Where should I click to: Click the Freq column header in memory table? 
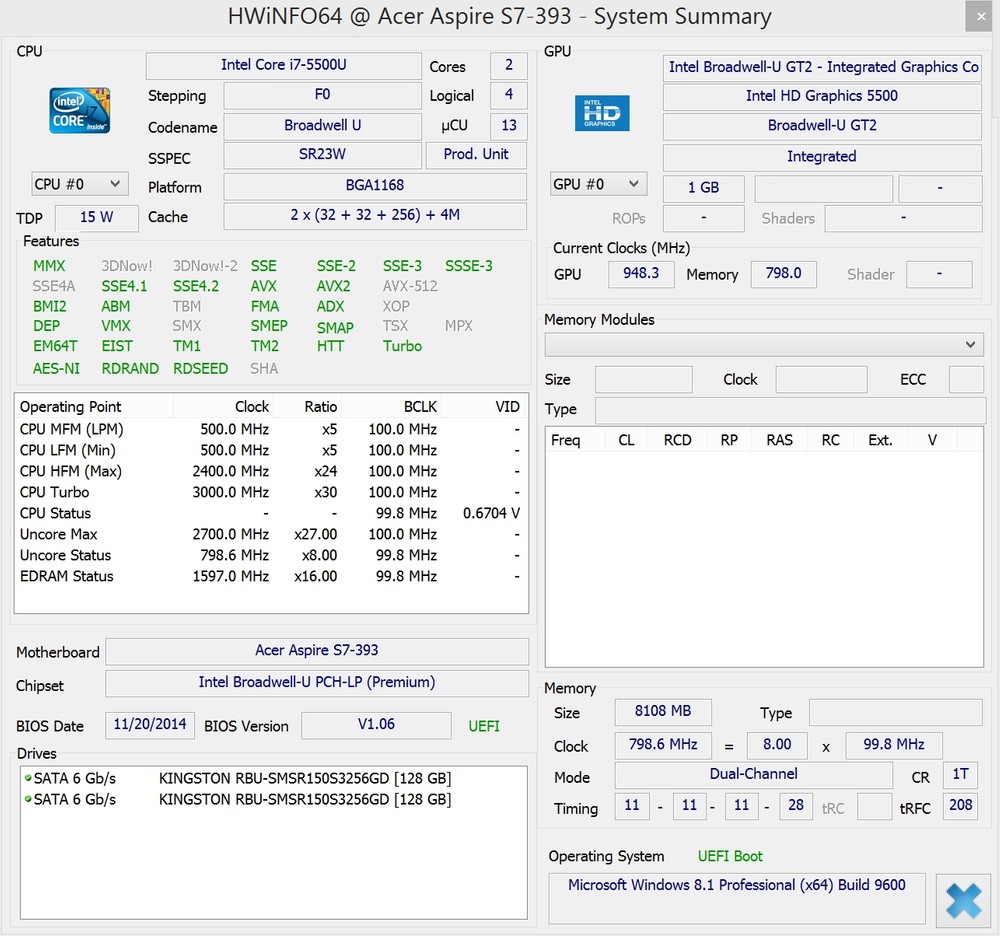tap(575, 440)
